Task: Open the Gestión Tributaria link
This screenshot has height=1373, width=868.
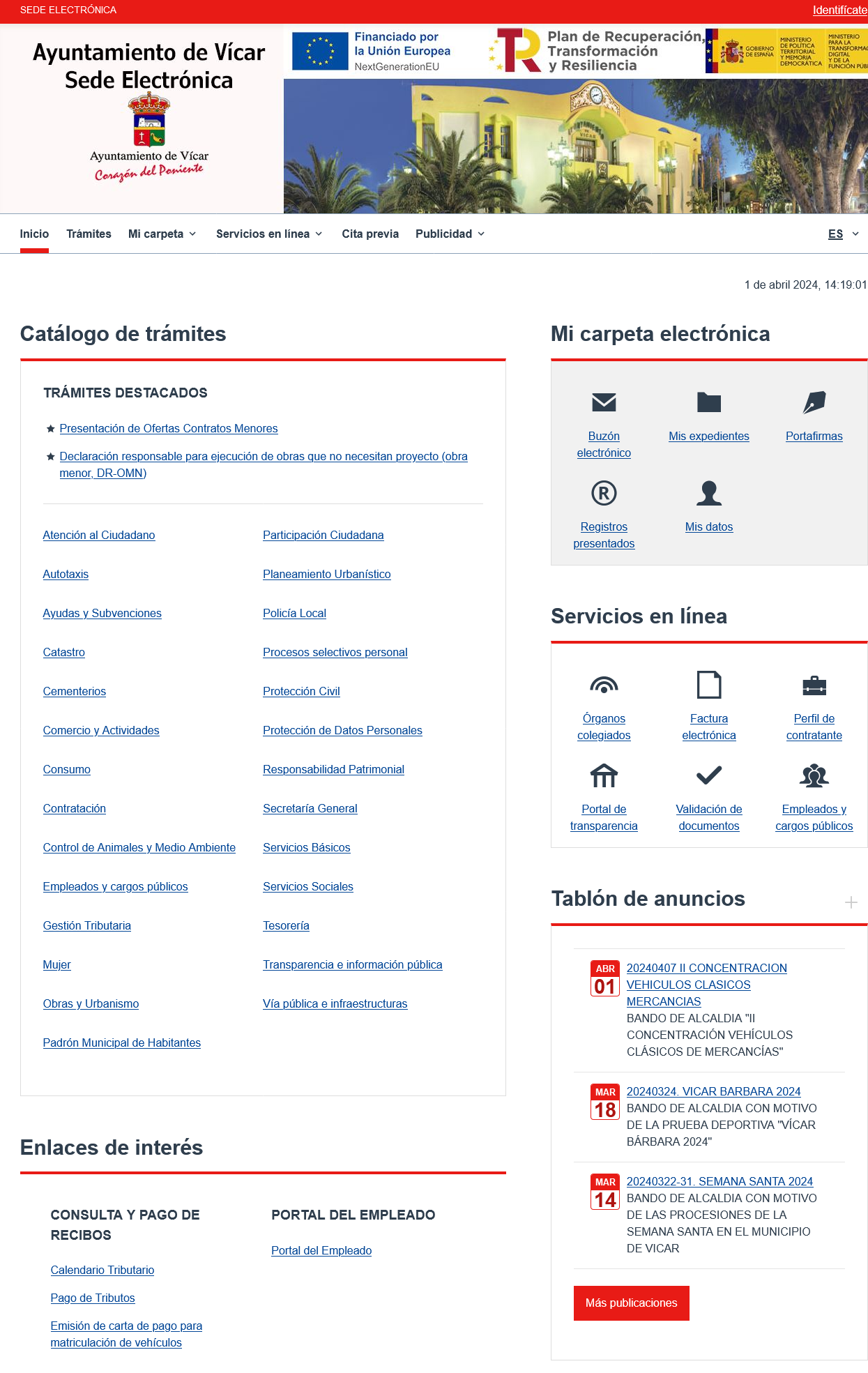Action: tap(86, 925)
